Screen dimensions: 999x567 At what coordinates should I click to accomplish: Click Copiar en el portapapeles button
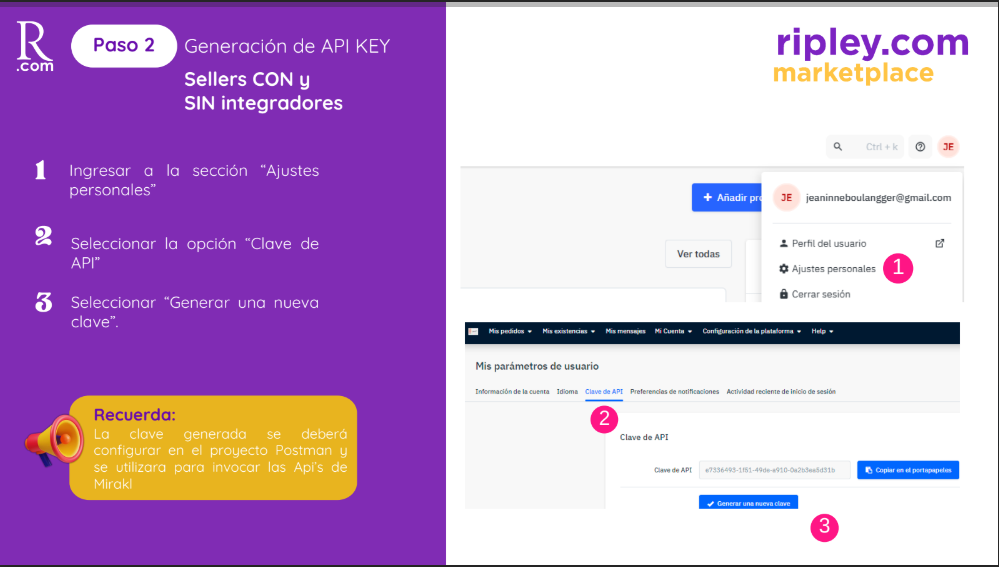click(908, 470)
